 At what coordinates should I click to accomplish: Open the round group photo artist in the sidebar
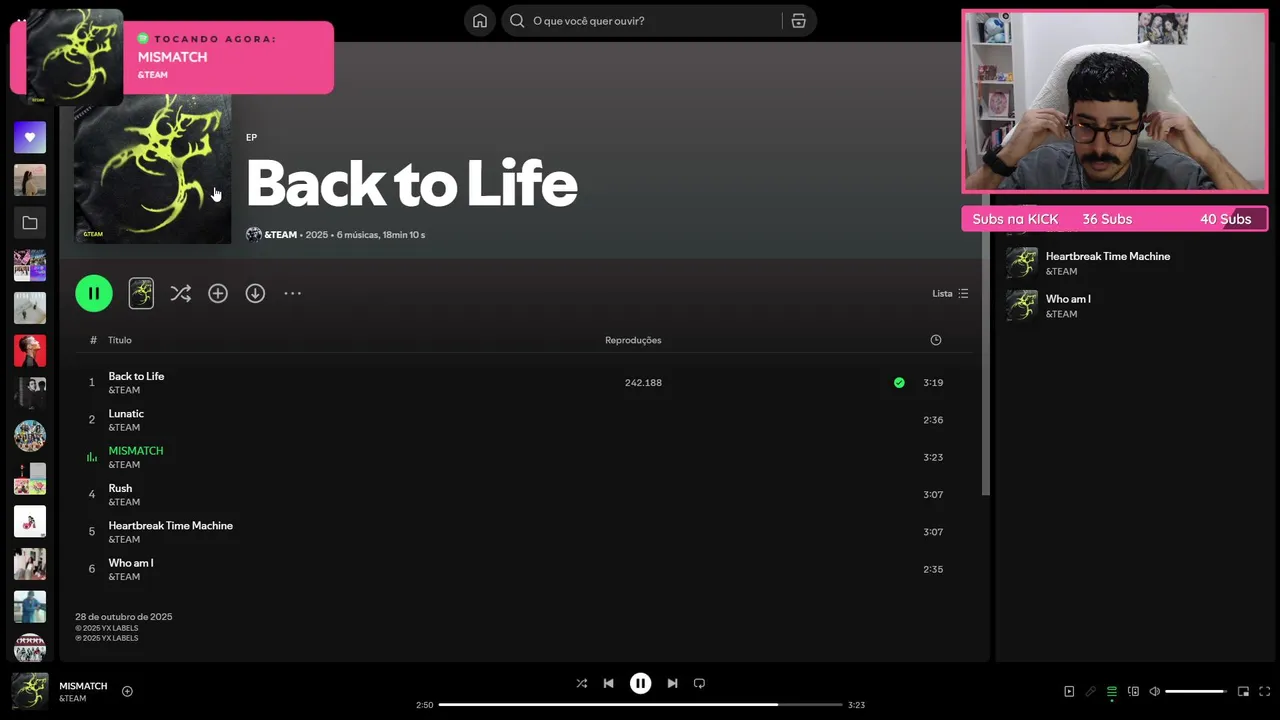(x=30, y=436)
